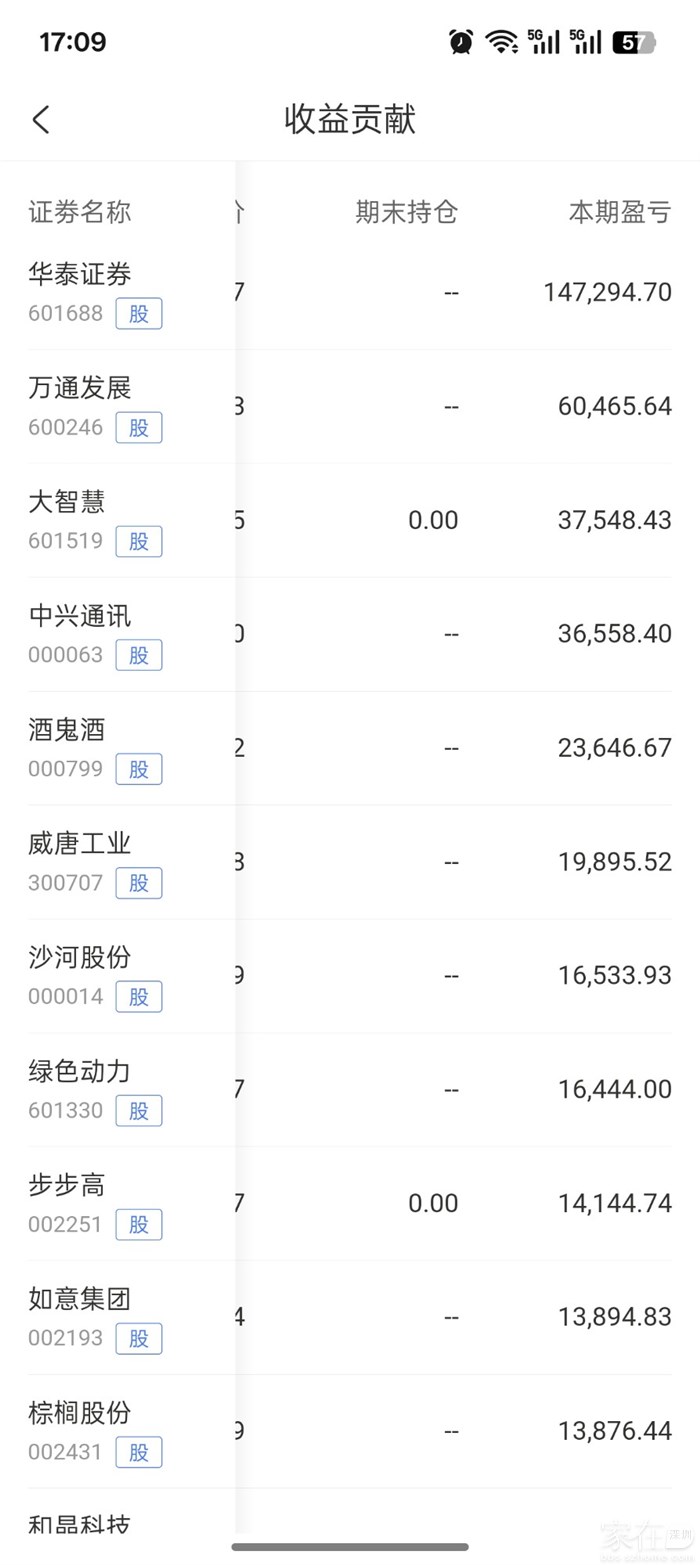This screenshot has width=700, height=1565.
Task: Tap the bottom home gesture bar
Action: click(350, 1547)
